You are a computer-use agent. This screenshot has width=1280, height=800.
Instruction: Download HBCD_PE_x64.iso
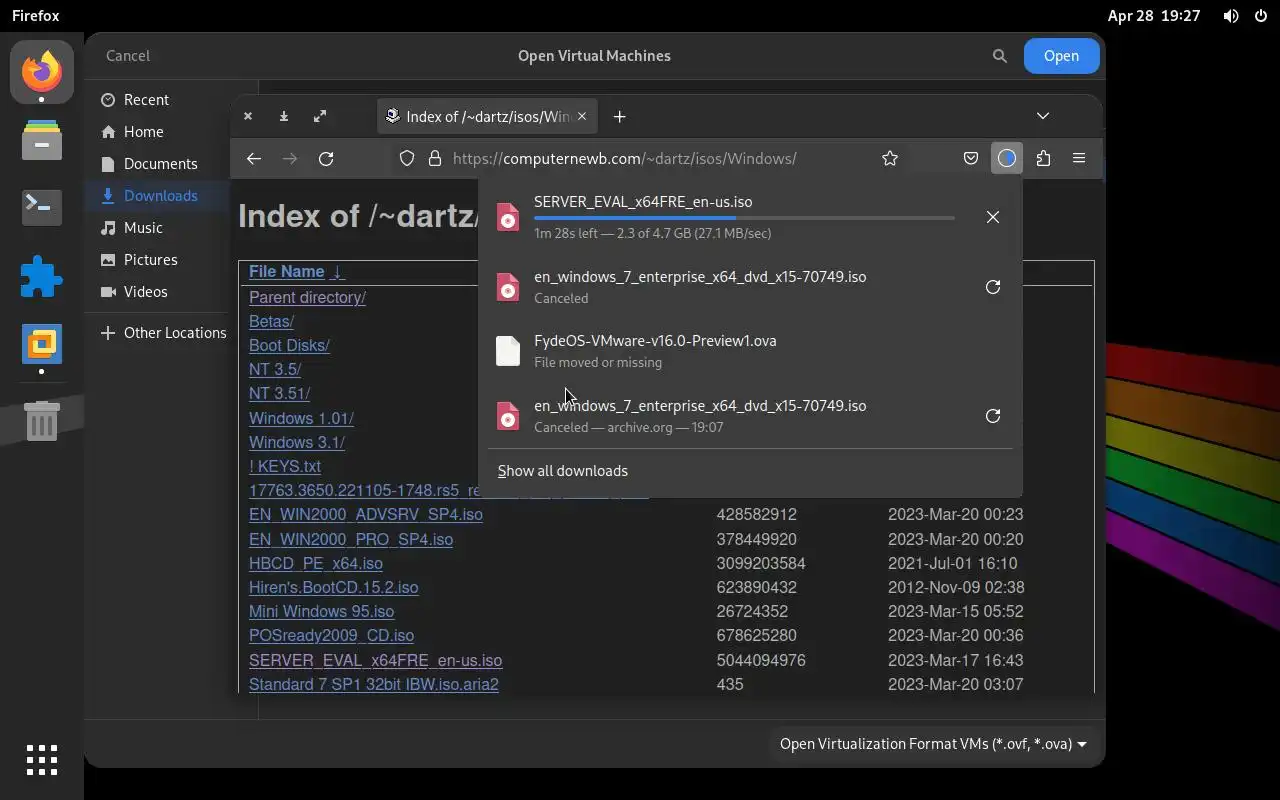(316, 563)
